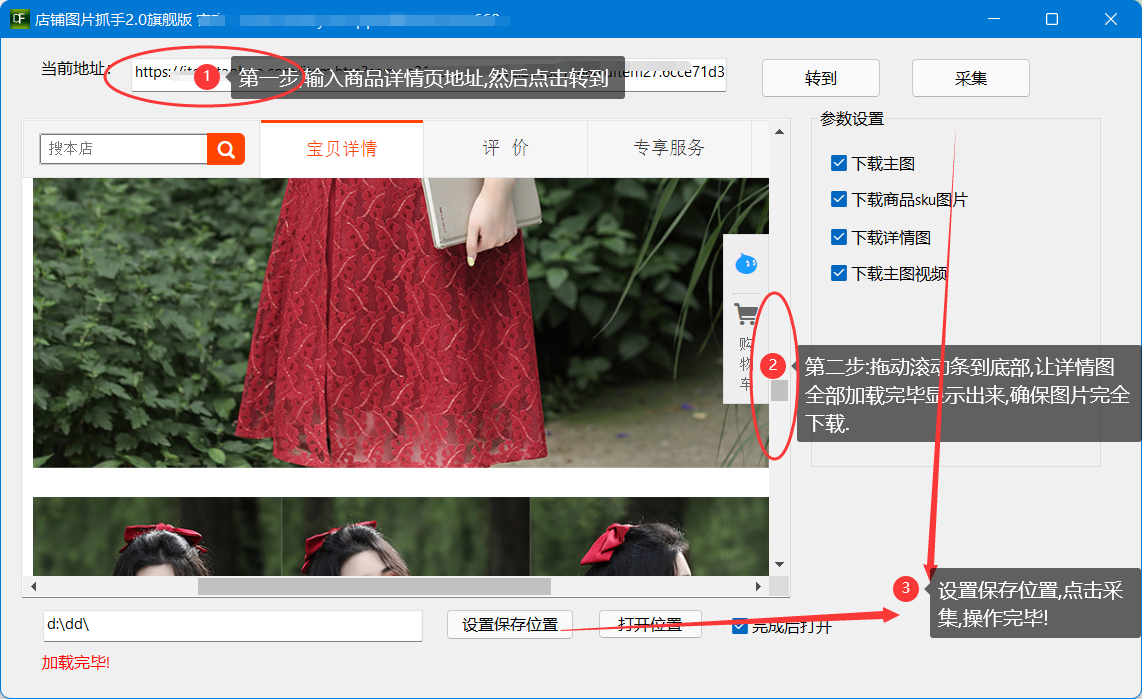The width and height of the screenshot is (1142, 699).
Task: Disable the 下载详情图 checkbox
Action: (x=839, y=237)
